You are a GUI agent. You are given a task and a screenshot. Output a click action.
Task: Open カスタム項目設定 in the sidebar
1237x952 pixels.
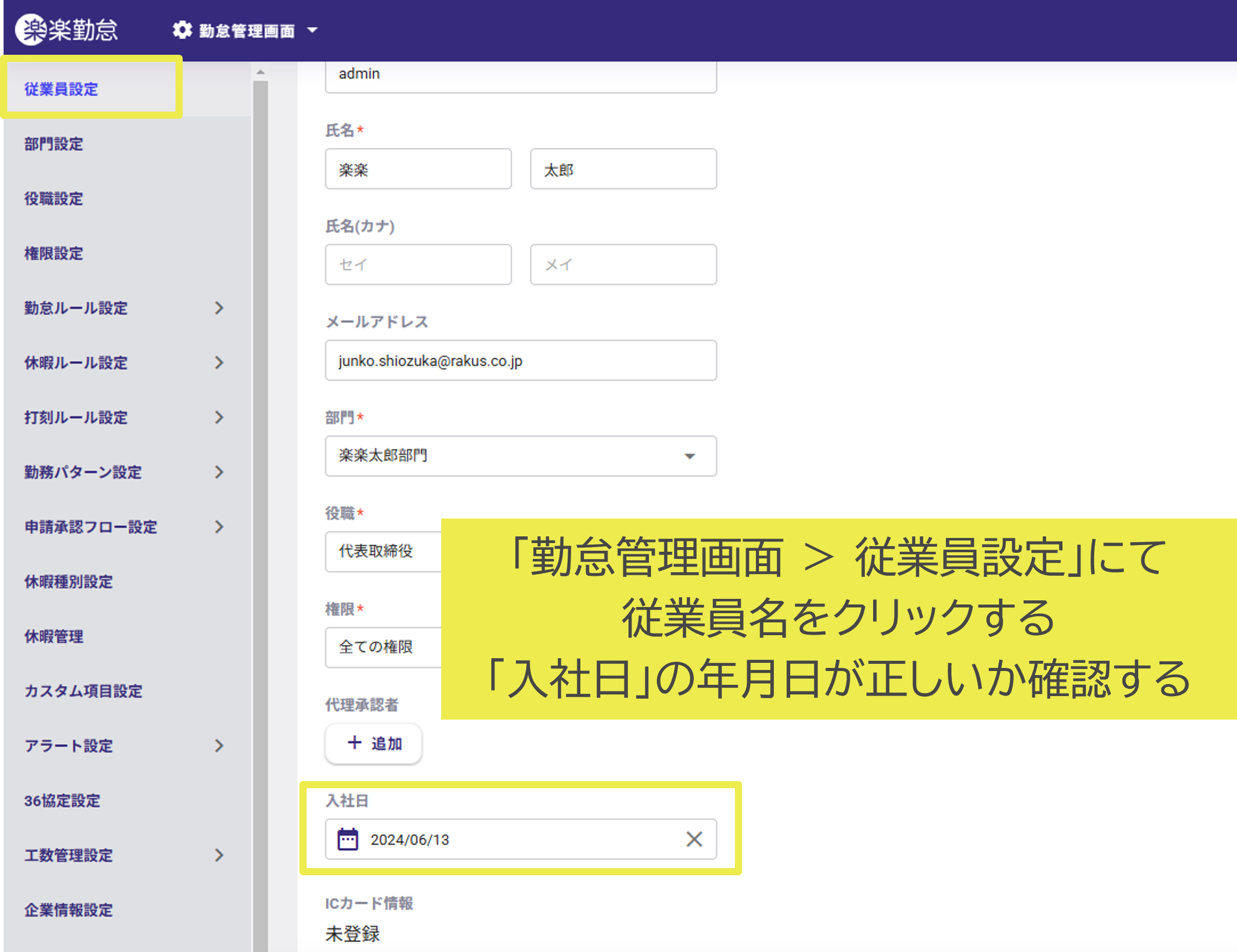coord(83,691)
